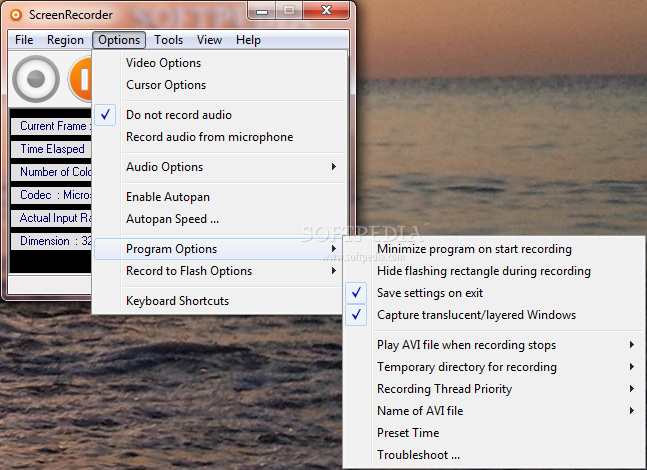This screenshot has height=470, width=647.
Task: Expand Name of AVI file submenu
Action: click(494, 411)
